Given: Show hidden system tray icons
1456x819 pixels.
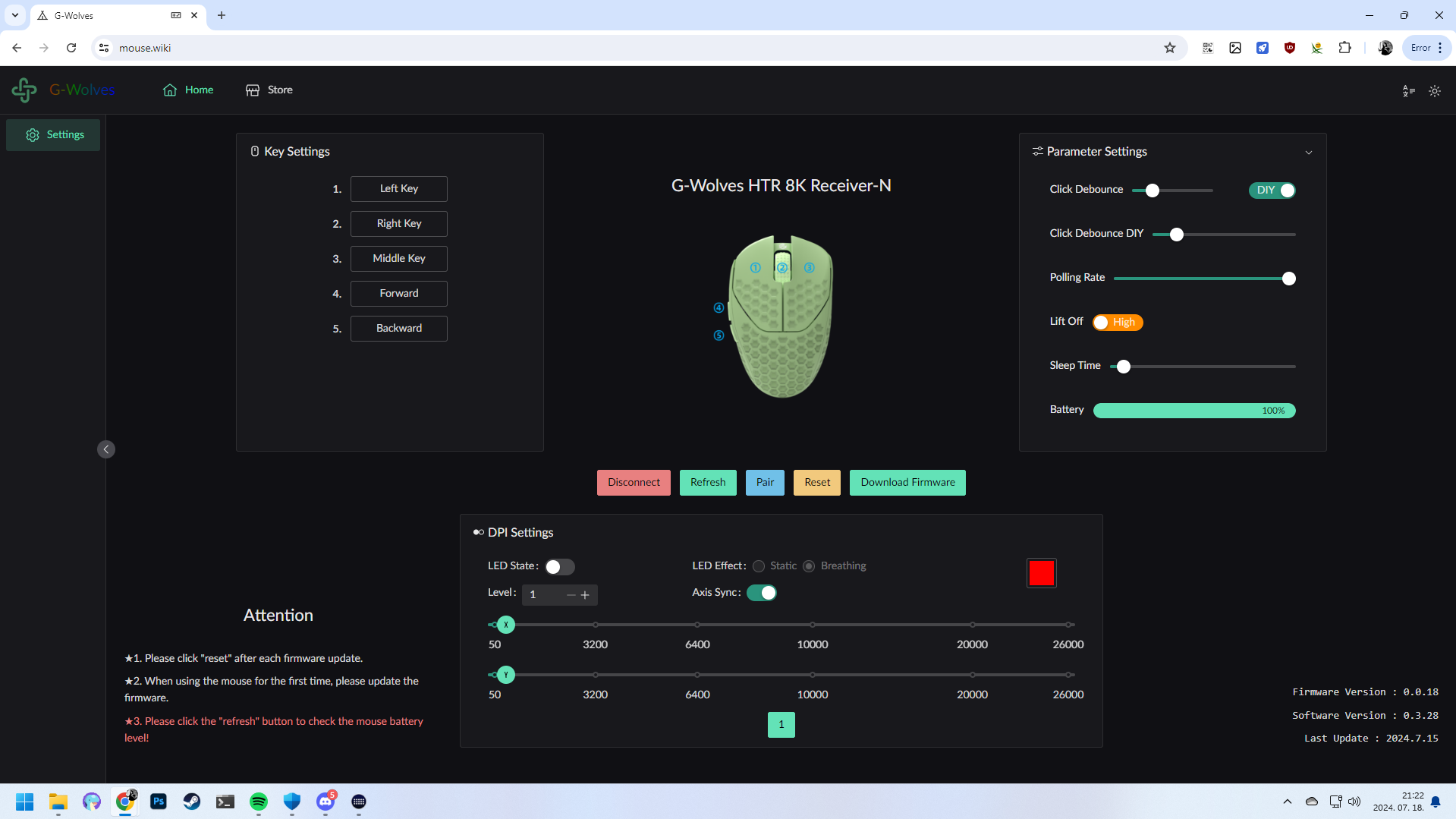Looking at the screenshot, I should 1288,802.
